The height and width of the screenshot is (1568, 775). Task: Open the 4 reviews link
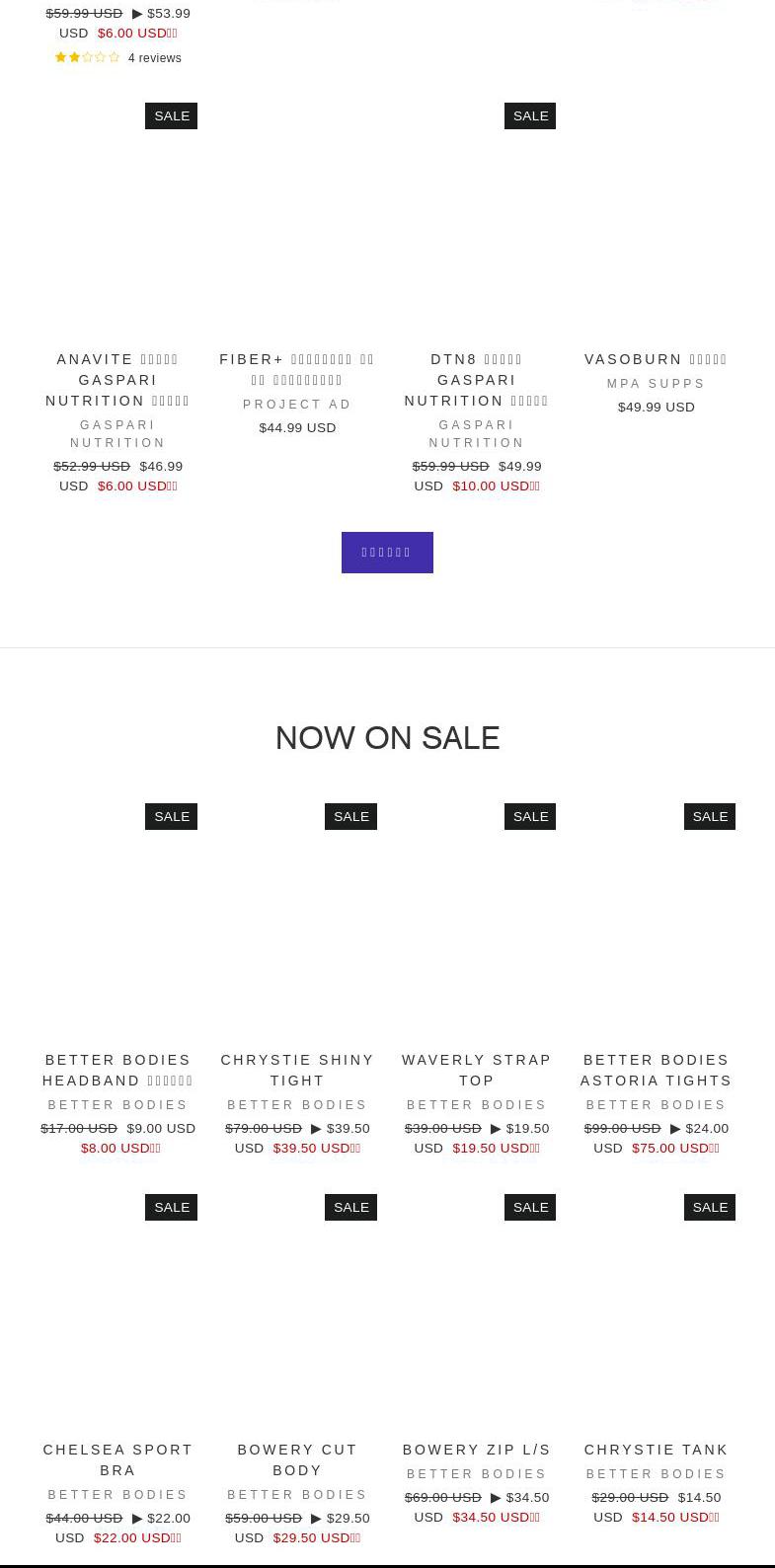click(155, 58)
